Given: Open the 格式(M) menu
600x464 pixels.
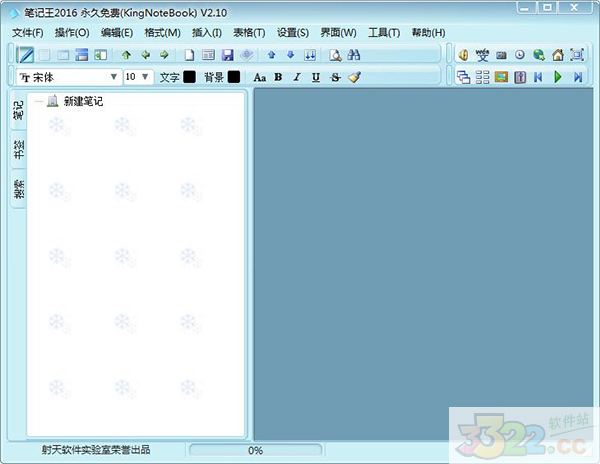Looking at the screenshot, I should (162, 33).
